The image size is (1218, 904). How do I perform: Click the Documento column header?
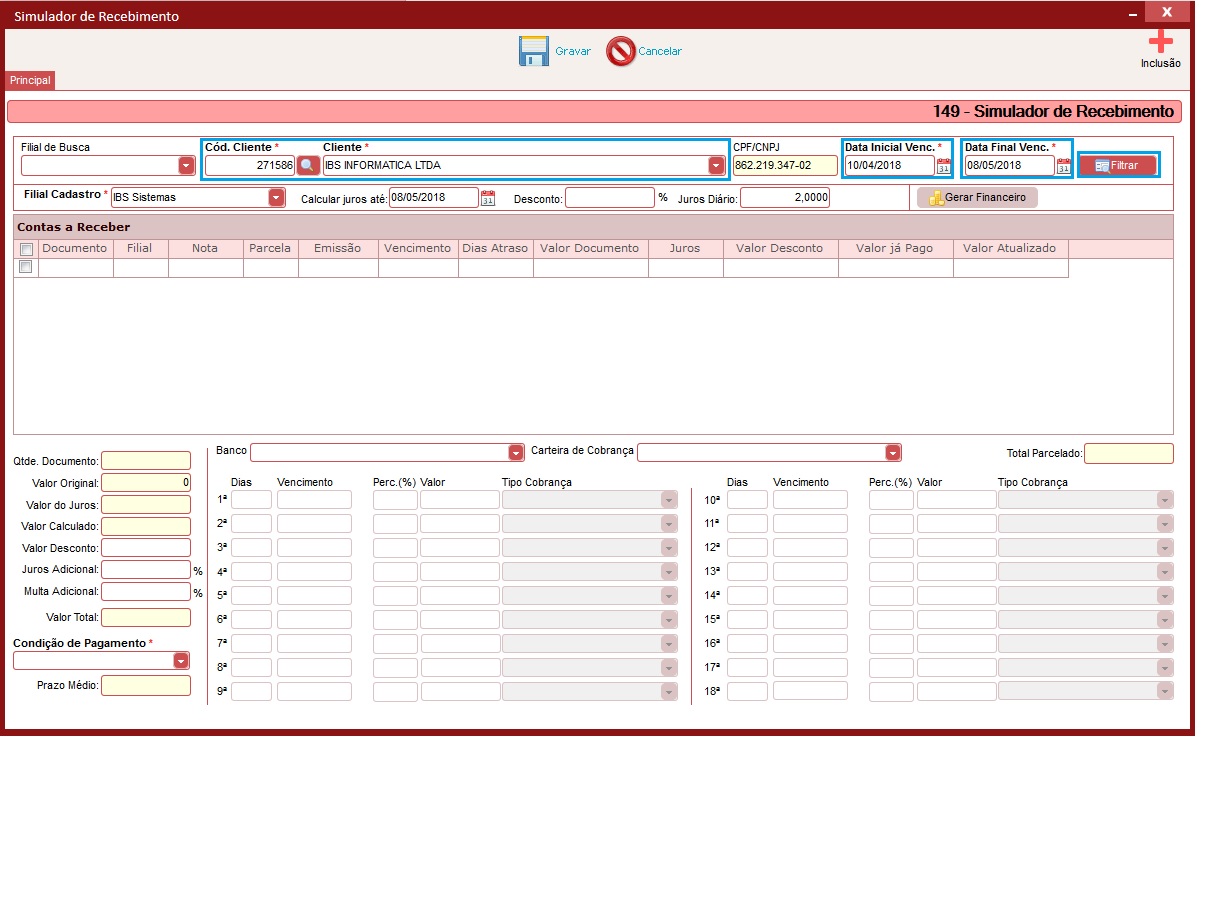[75, 248]
